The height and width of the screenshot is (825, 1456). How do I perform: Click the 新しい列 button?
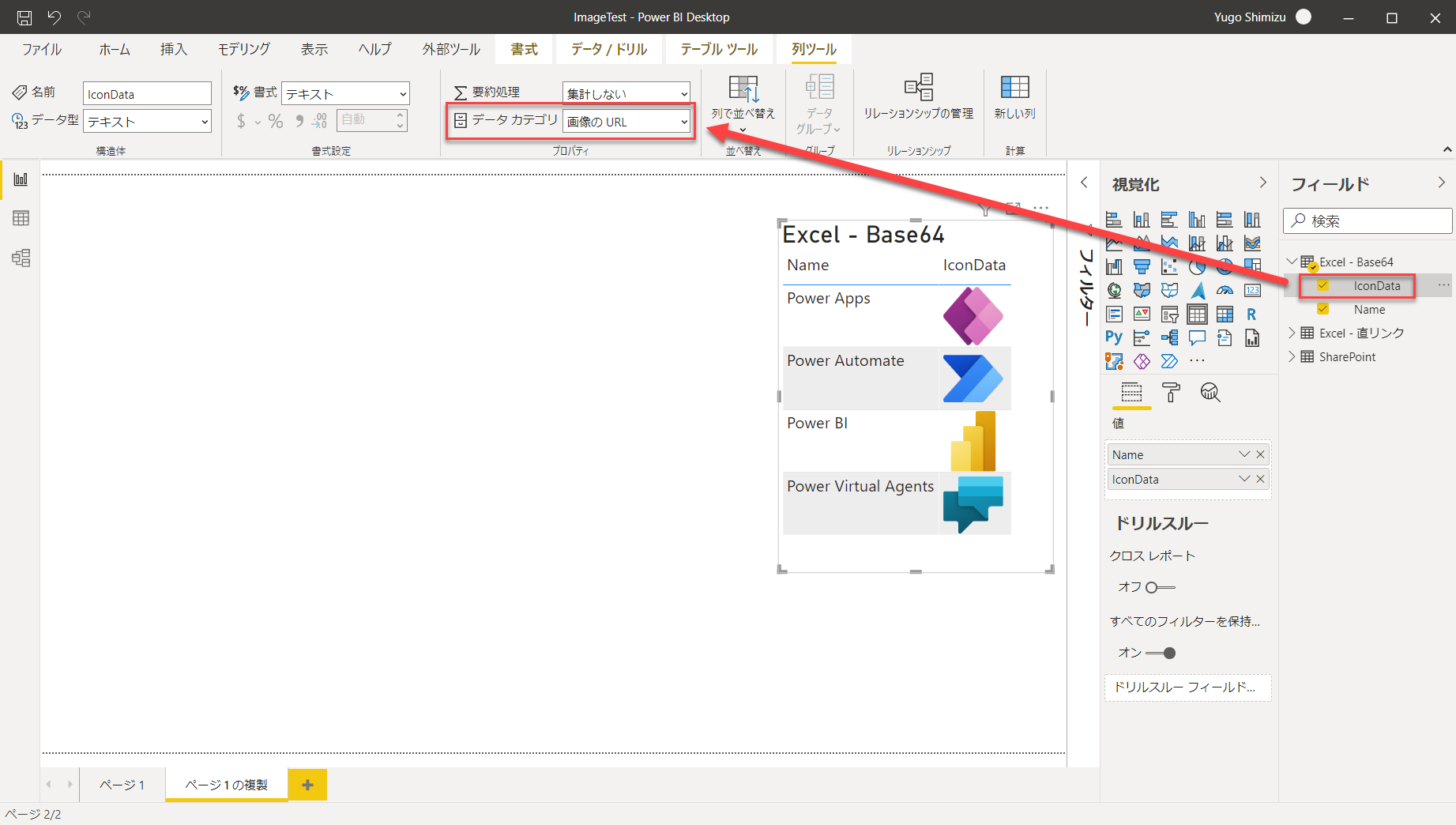[x=1014, y=98]
